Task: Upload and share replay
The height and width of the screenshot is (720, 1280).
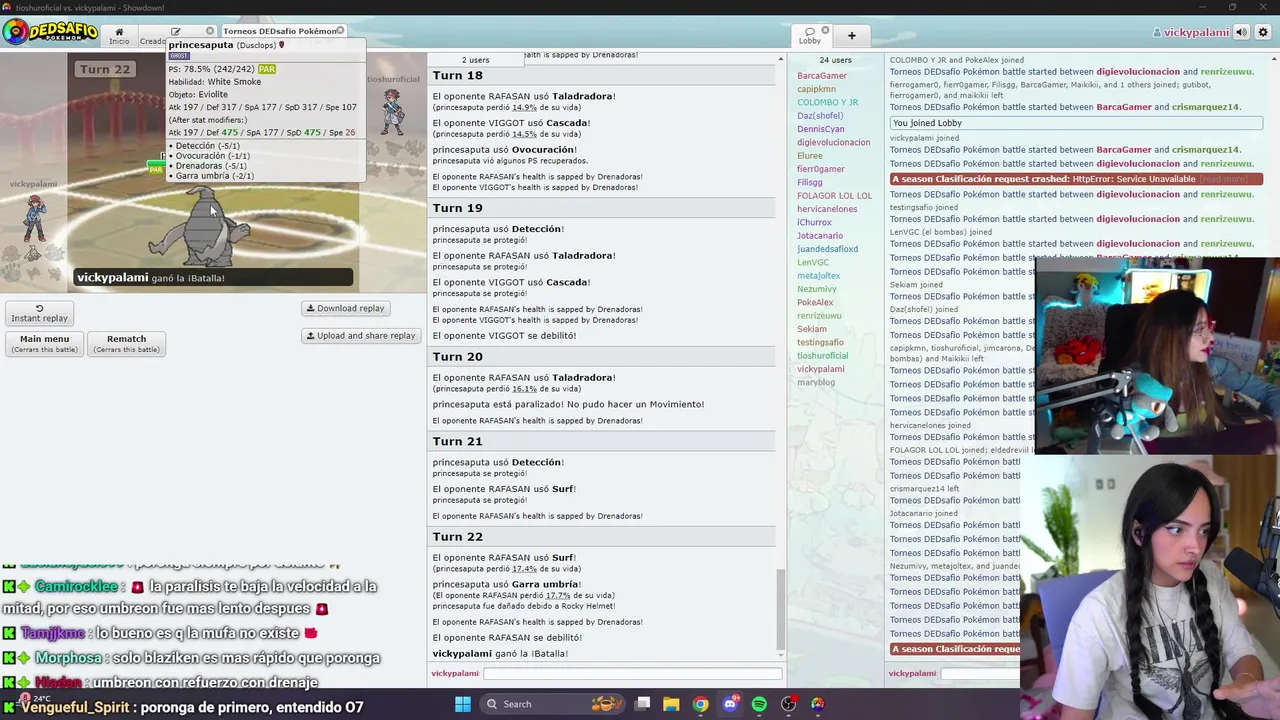Action: pyautogui.click(x=360, y=336)
